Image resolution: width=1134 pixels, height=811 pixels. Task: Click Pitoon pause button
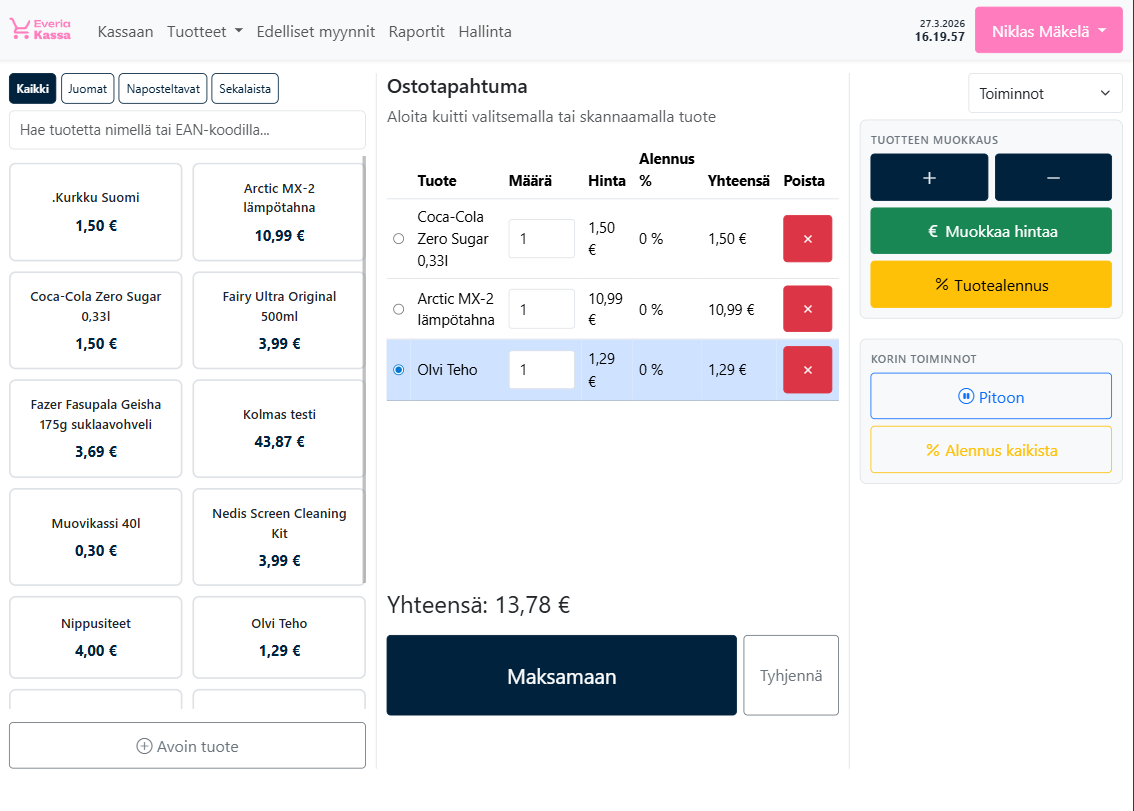click(990, 397)
